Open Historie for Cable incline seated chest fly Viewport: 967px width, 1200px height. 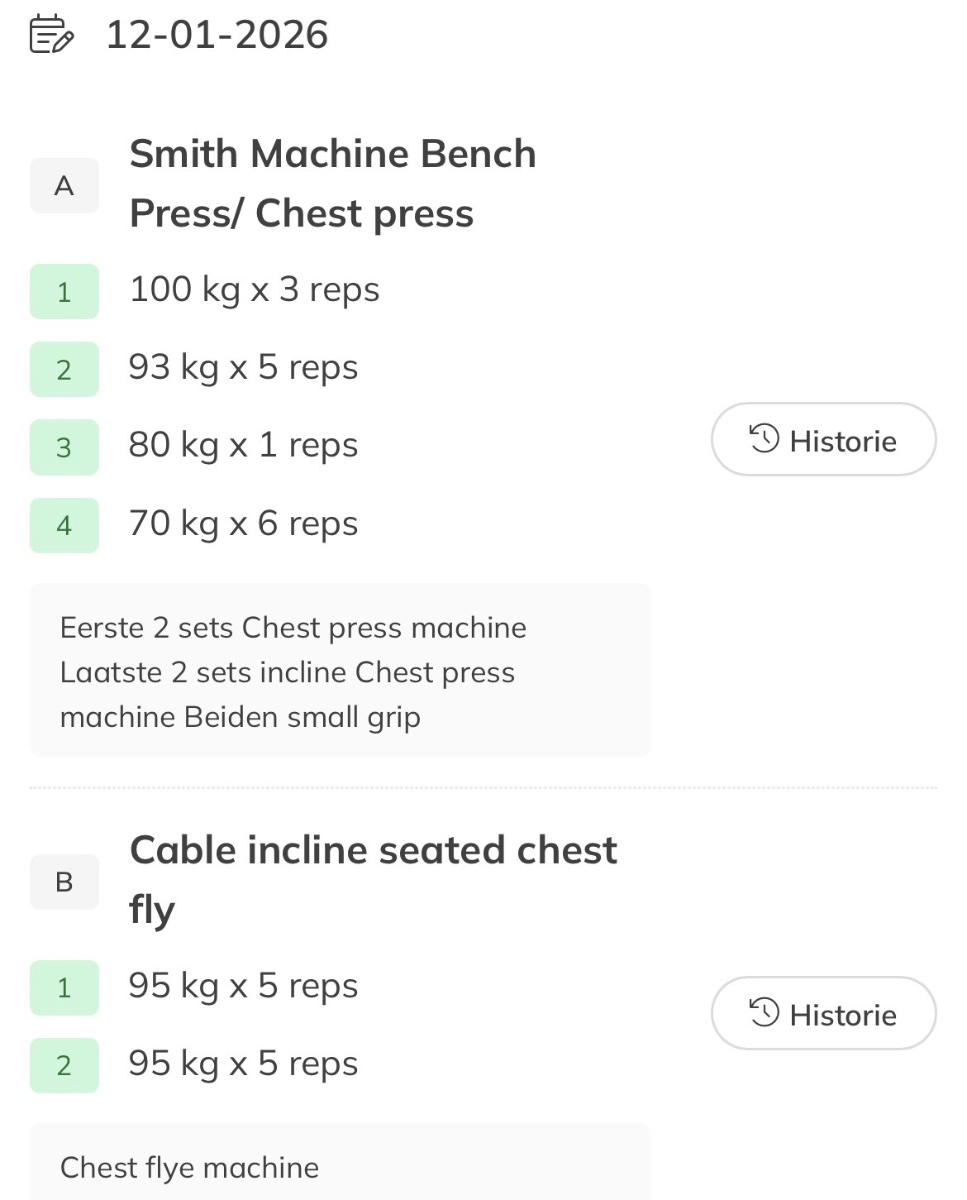(823, 1014)
